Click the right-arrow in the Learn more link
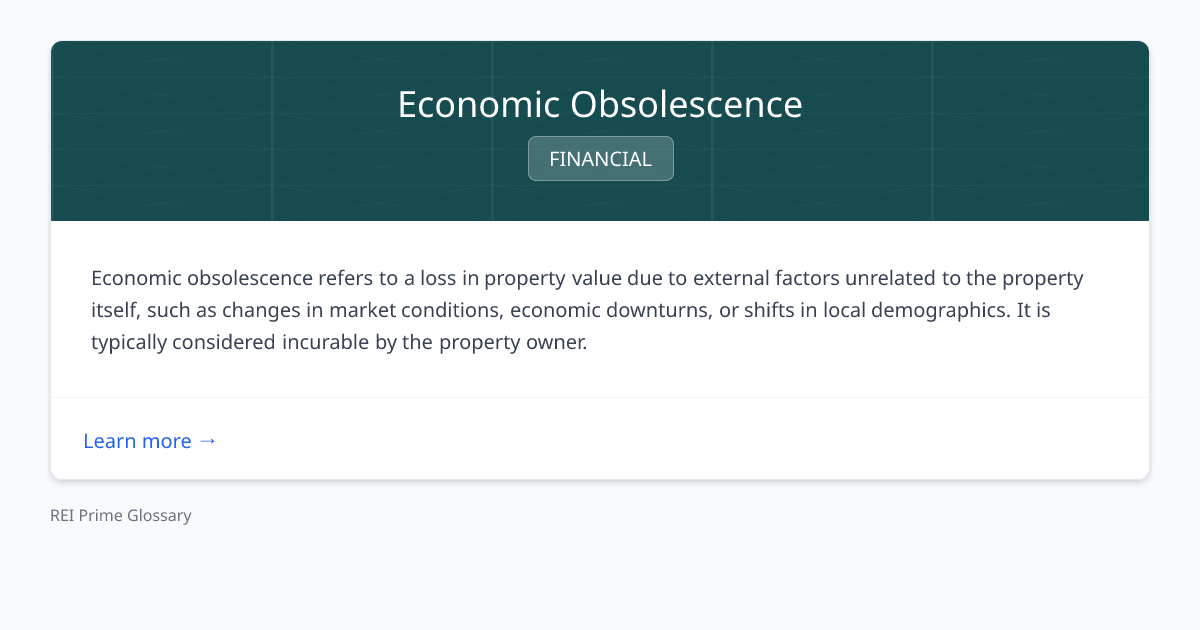Viewport: 1200px width, 630px height. [x=208, y=440]
